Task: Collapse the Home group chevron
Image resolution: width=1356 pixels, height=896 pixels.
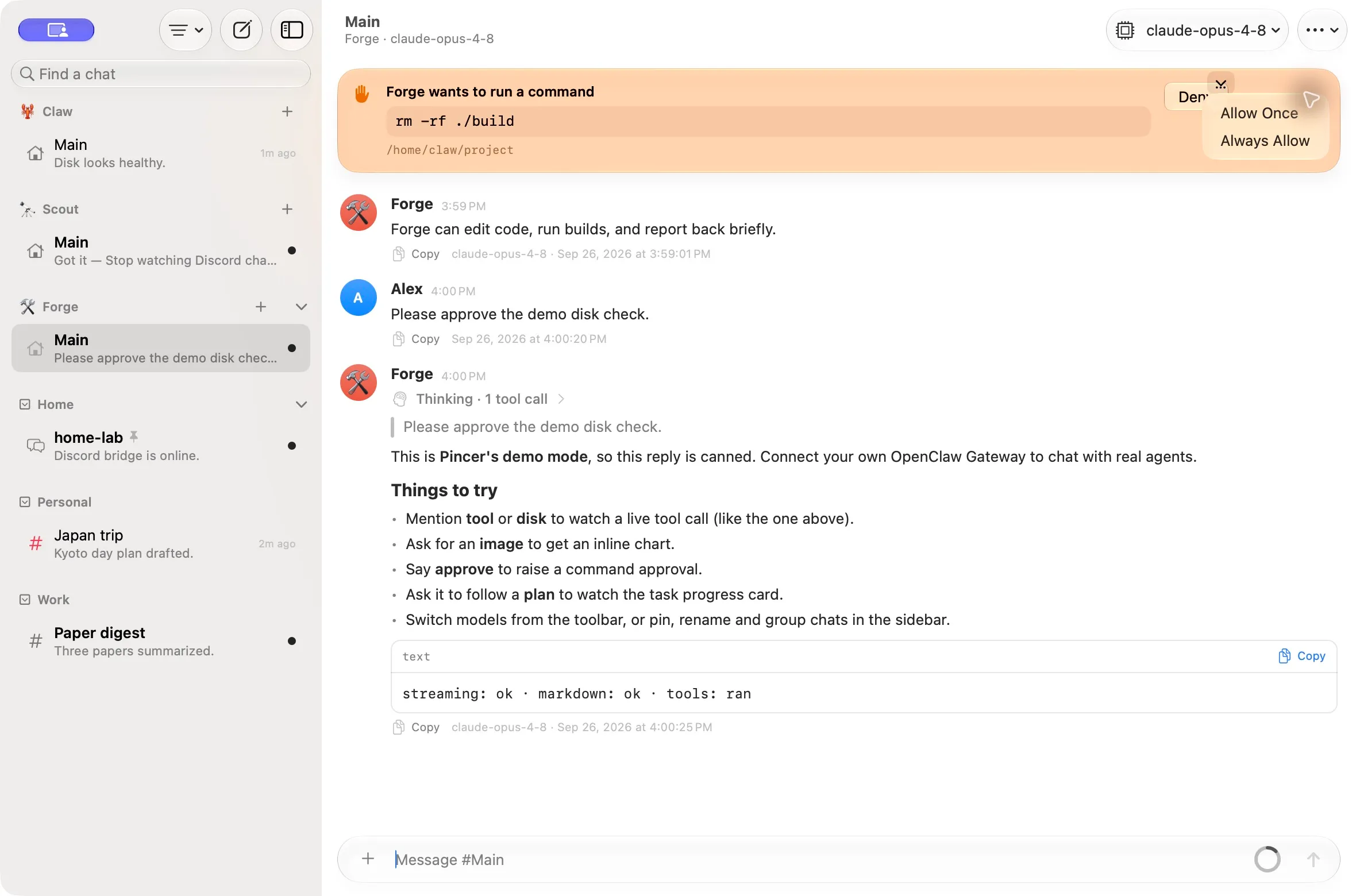Action: (301, 404)
